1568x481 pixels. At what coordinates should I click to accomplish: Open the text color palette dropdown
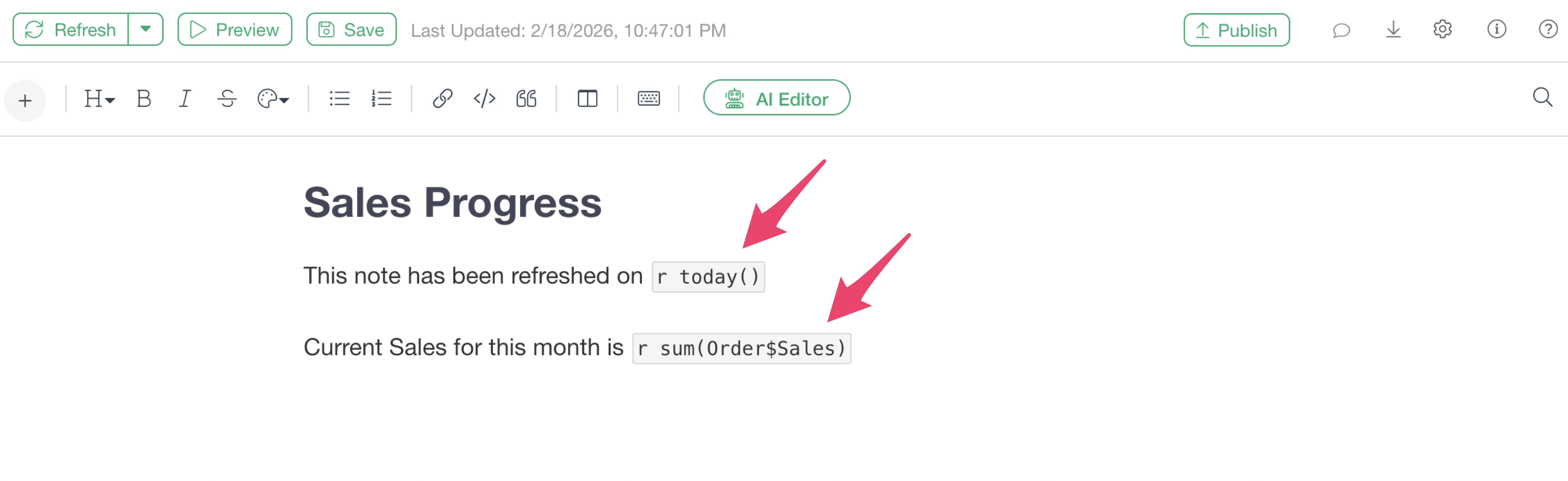click(x=273, y=99)
